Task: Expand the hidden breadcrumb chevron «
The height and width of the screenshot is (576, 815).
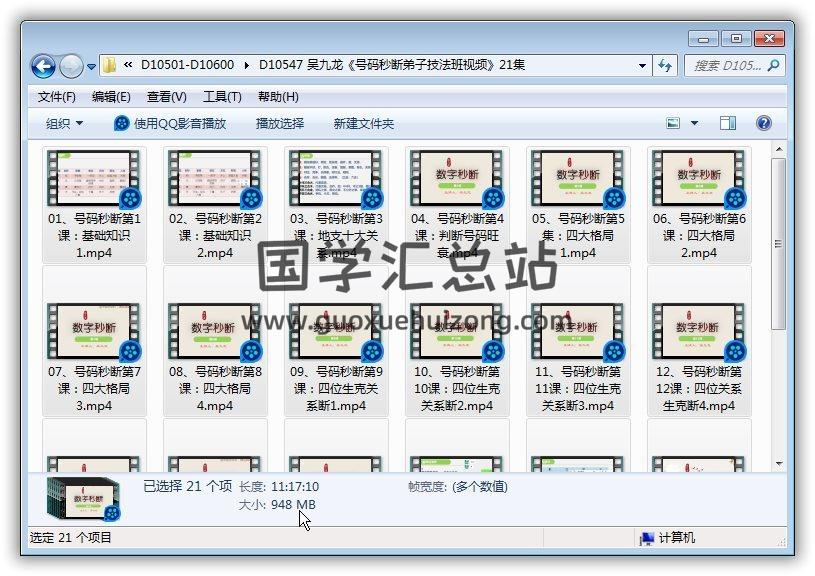Action: pyautogui.click(x=128, y=65)
